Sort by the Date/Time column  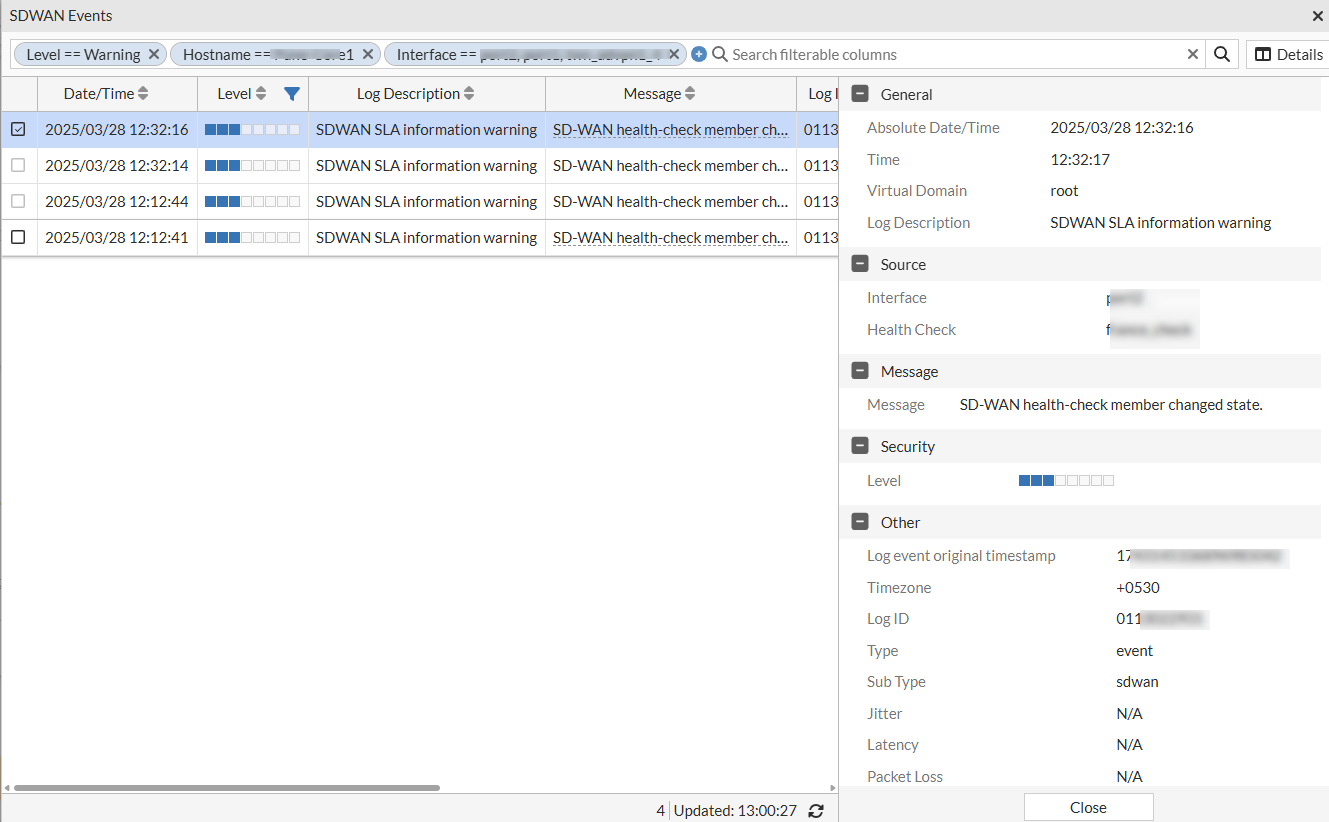click(x=143, y=94)
